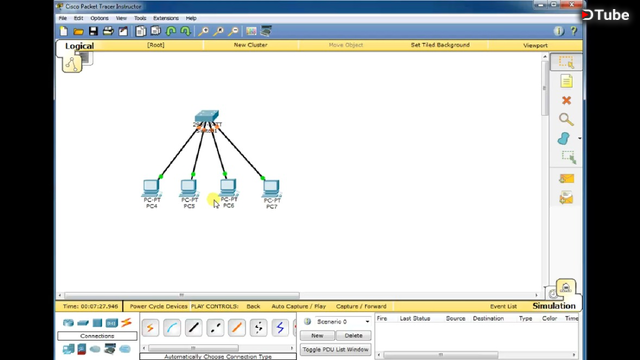Select the Draw Polygon shape tool
This screenshot has width=640, height=360.
click(x=564, y=138)
